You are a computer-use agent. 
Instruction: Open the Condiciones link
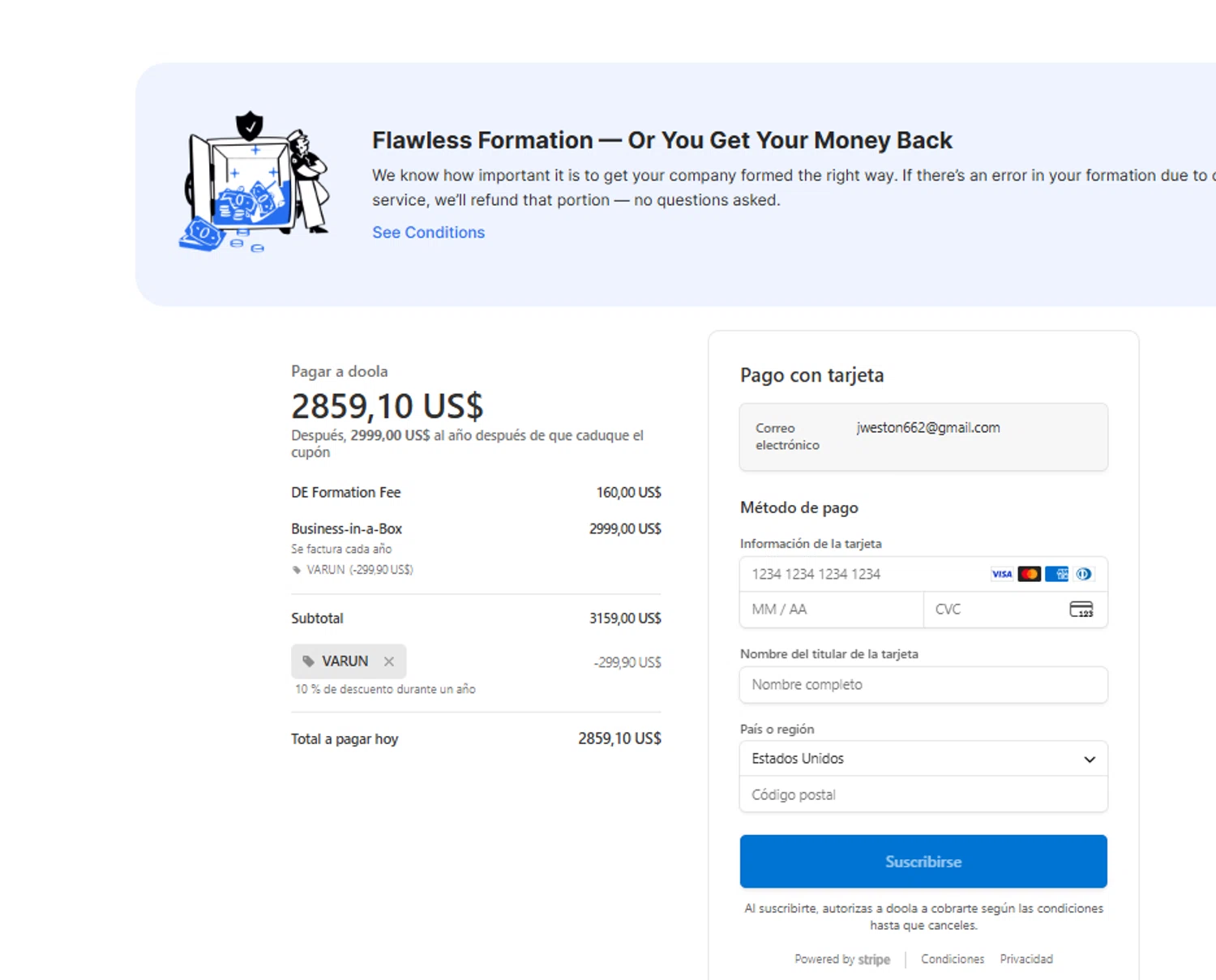tap(953, 959)
